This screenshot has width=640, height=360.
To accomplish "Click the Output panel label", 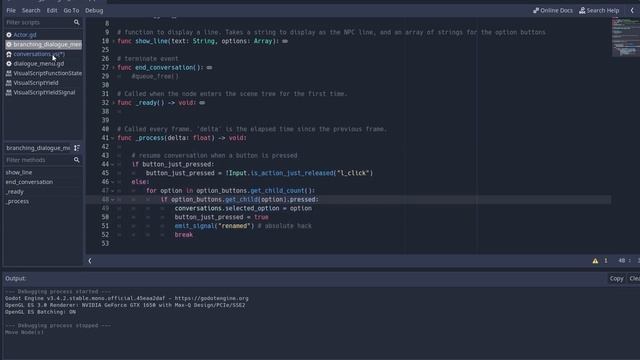I will [x=16, y=278].
